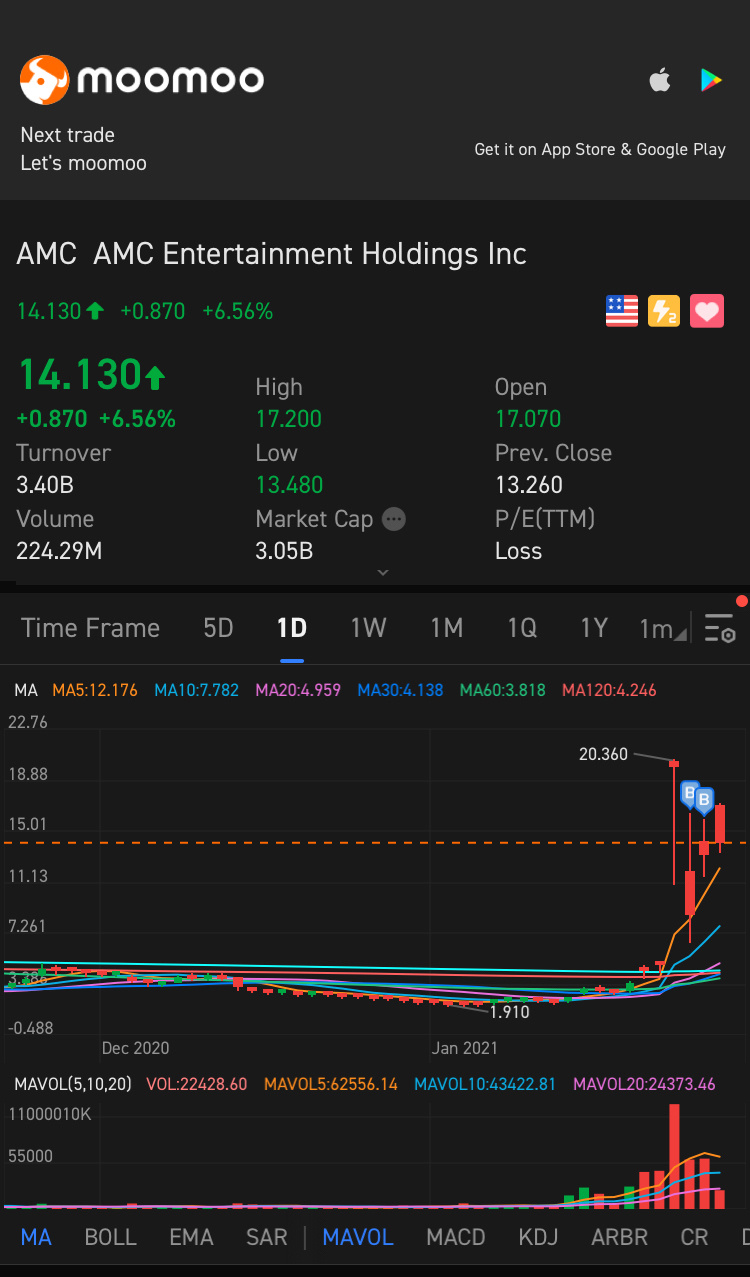Select the 1D time frame
Image resolution: width=750 pixels, height=1277 pixels.
292,628
